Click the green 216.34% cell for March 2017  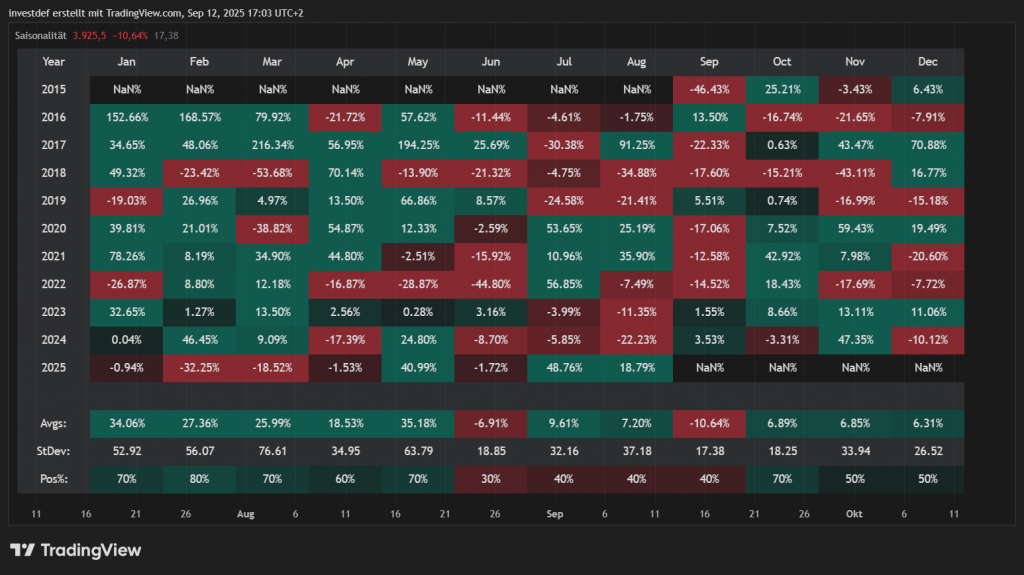(273, 144)
